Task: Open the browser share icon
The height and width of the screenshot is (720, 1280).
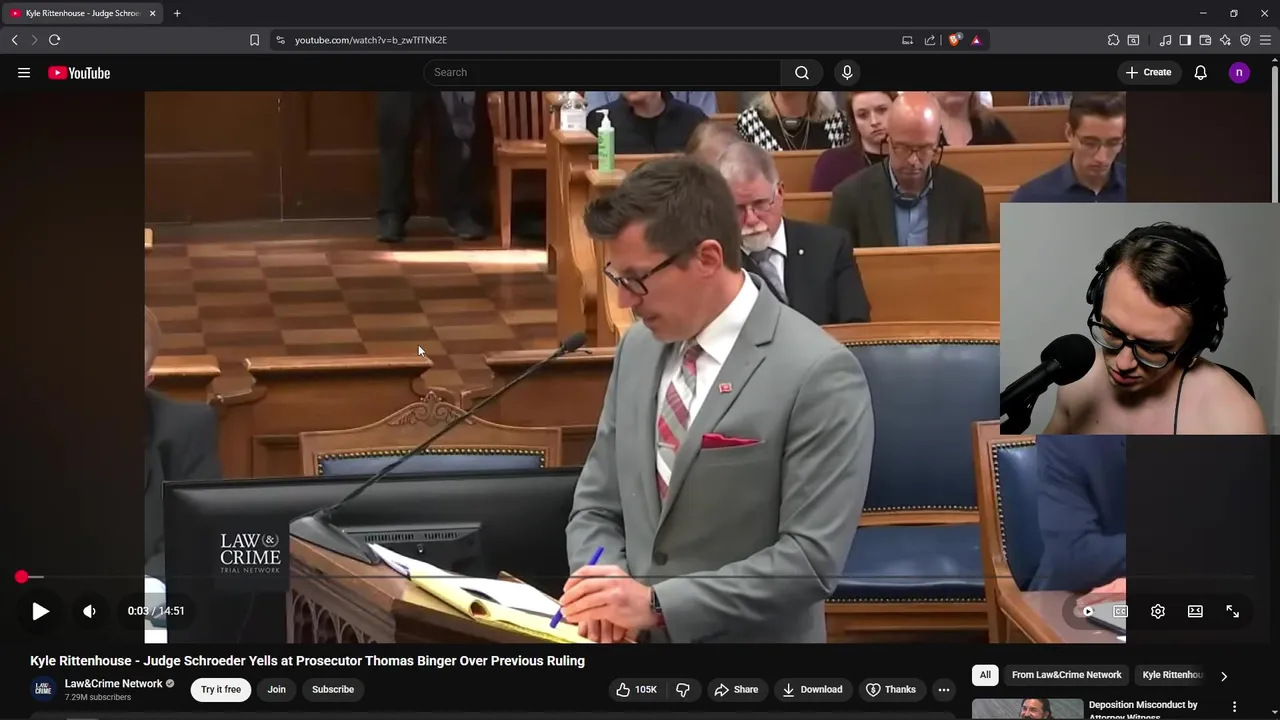Action: (x=930, y=40)
